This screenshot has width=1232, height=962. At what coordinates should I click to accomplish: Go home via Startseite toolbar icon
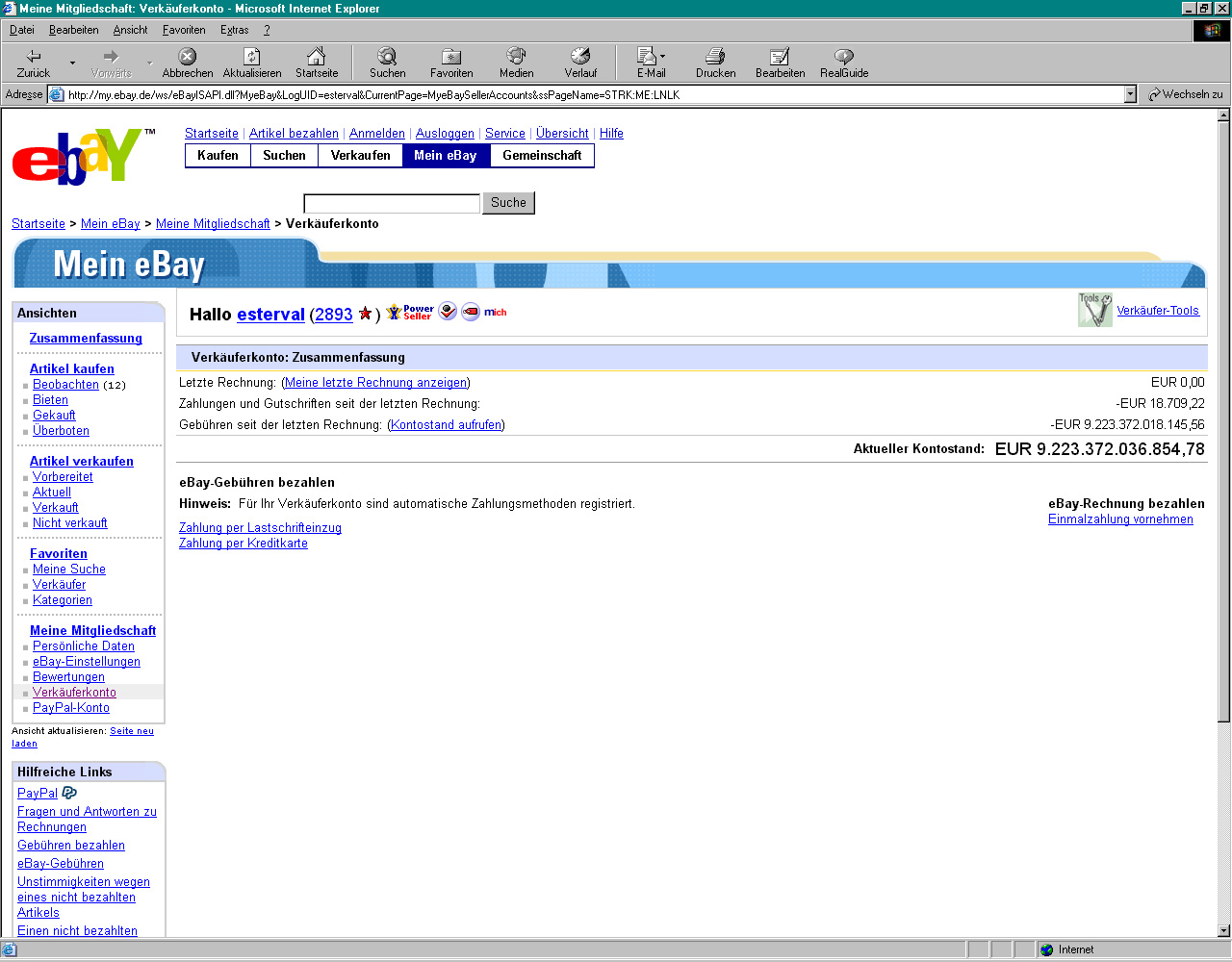317,56
